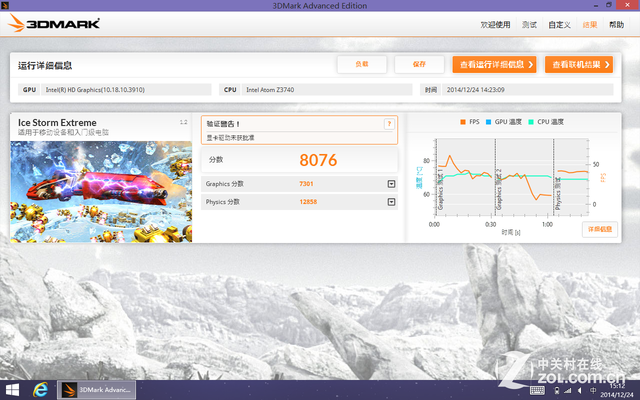Click the overall score 8076
The image size is (640, 400).
click(x=318, y=160)
